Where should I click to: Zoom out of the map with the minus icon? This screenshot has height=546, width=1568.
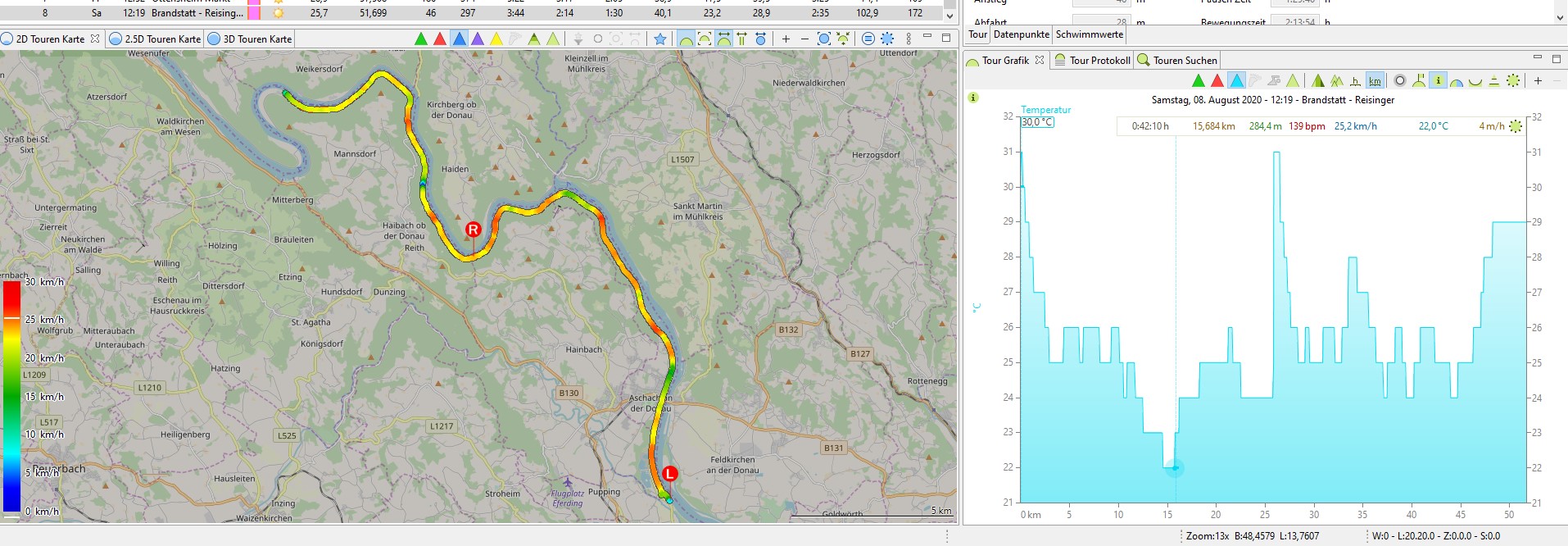pos(804,39)
